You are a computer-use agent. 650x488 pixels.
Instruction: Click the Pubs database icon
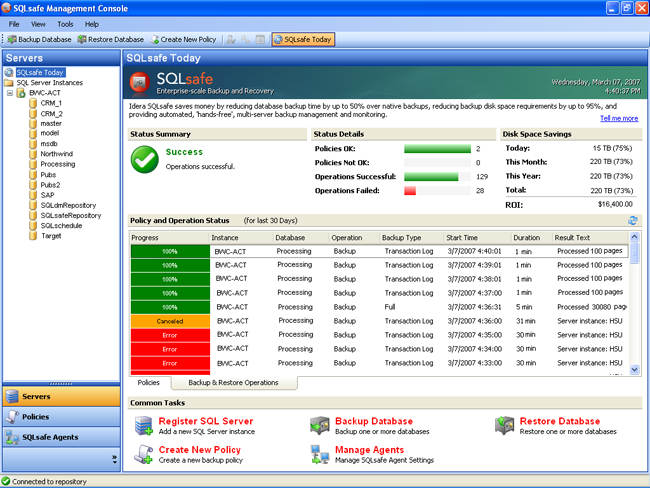[33, 175]
